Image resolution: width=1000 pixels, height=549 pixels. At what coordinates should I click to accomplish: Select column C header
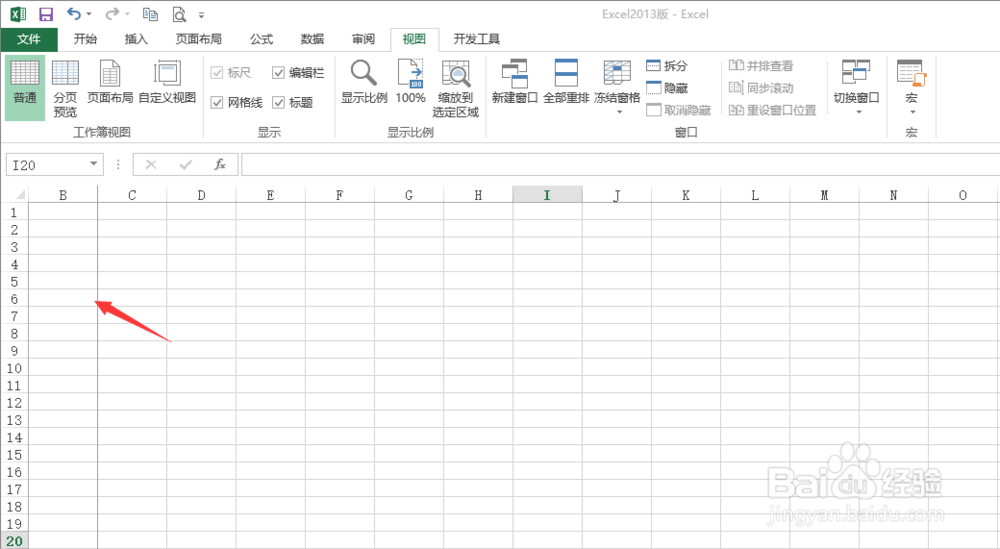(132, 195)
